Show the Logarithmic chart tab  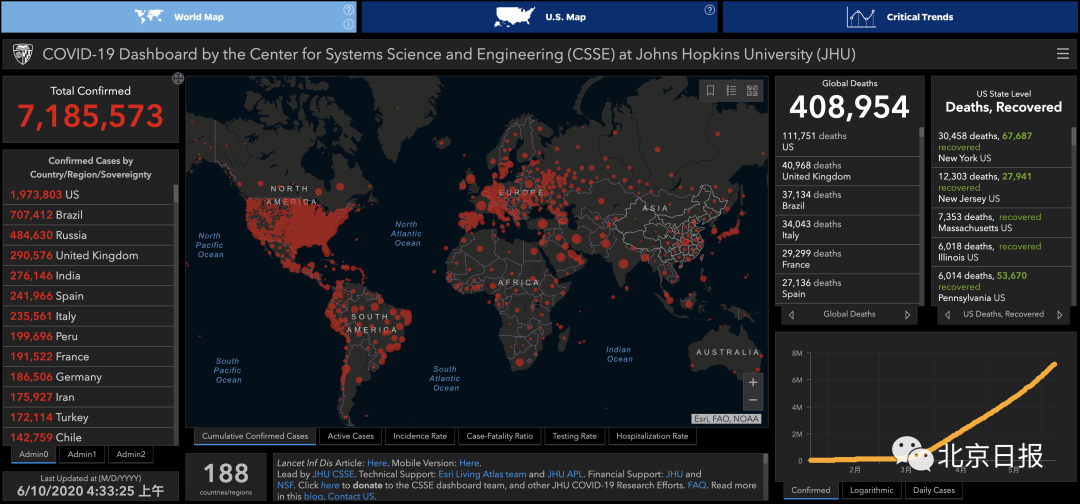[x=871, y=490]
